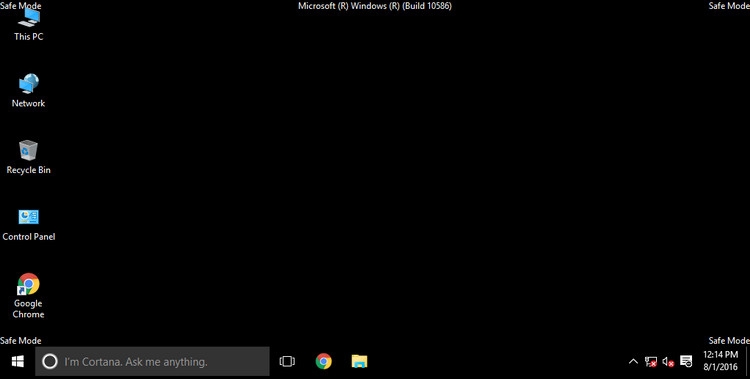Viewport: 750px width, 379px height.
Task: Click the Cortana search box
Action: pyautogui.click(x=153, y=361)
